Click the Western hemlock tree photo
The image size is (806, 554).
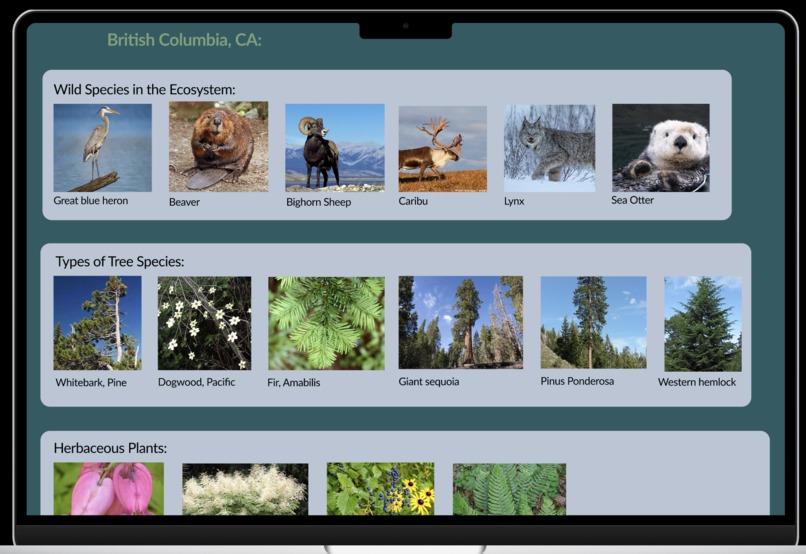point(703,324)
